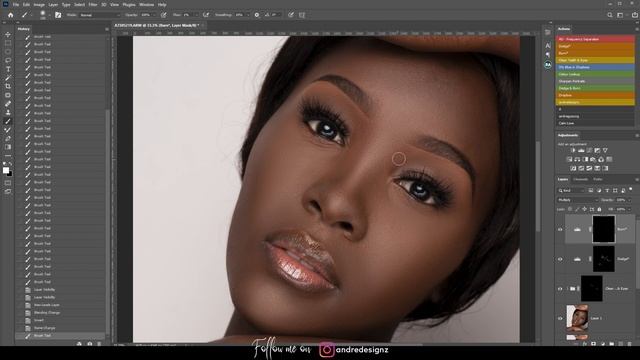Delete layer using trash icon
Image resolution: width=640 pixels, height=360 pixels.
pos(630,344)
